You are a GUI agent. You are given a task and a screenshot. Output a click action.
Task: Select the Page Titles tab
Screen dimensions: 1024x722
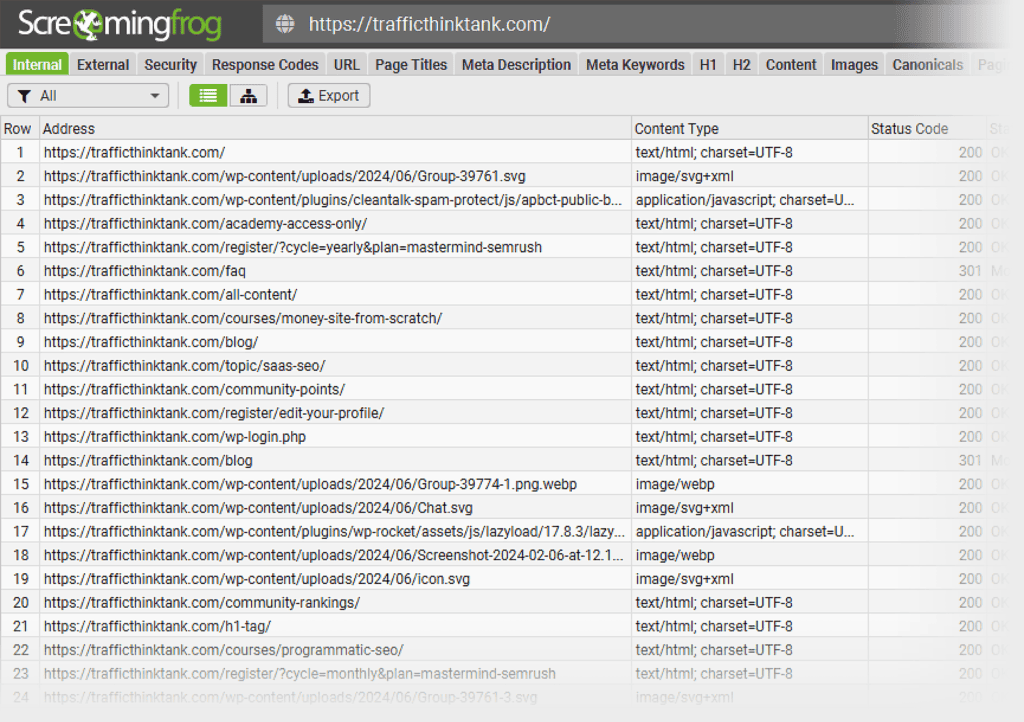click(x=411, y=65)
